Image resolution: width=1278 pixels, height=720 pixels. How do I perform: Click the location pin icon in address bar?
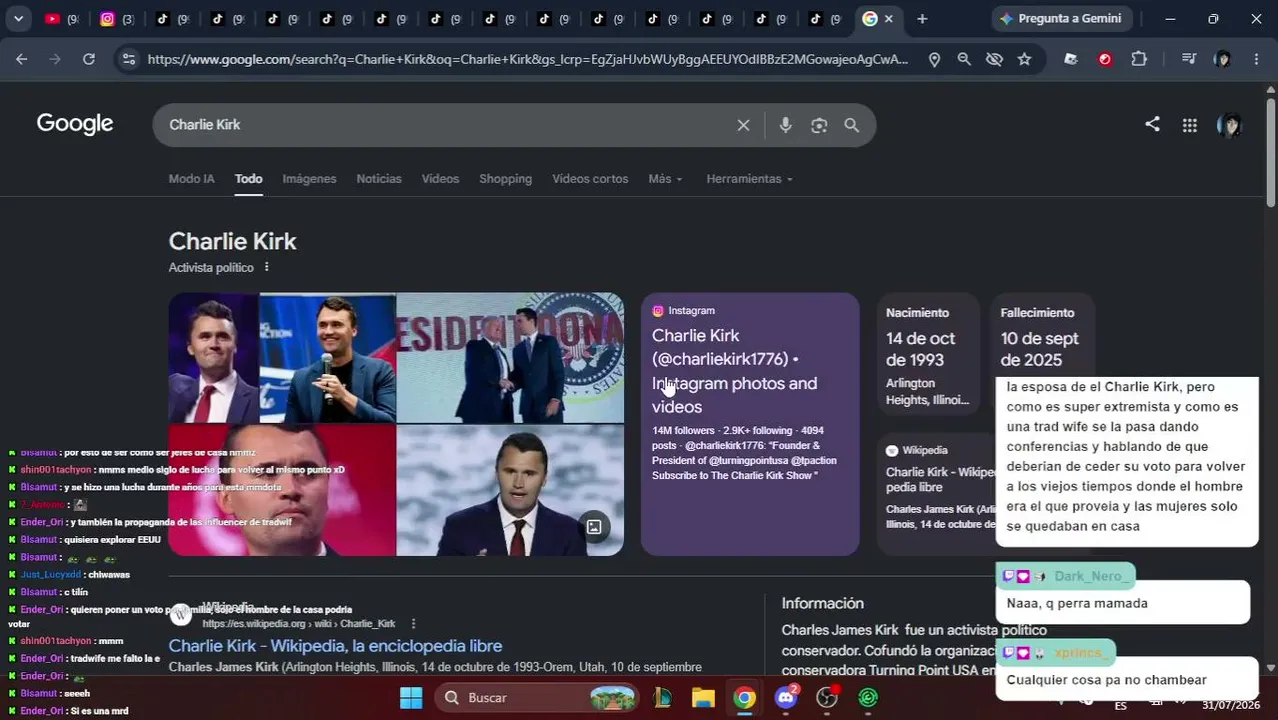coord(934,59)
